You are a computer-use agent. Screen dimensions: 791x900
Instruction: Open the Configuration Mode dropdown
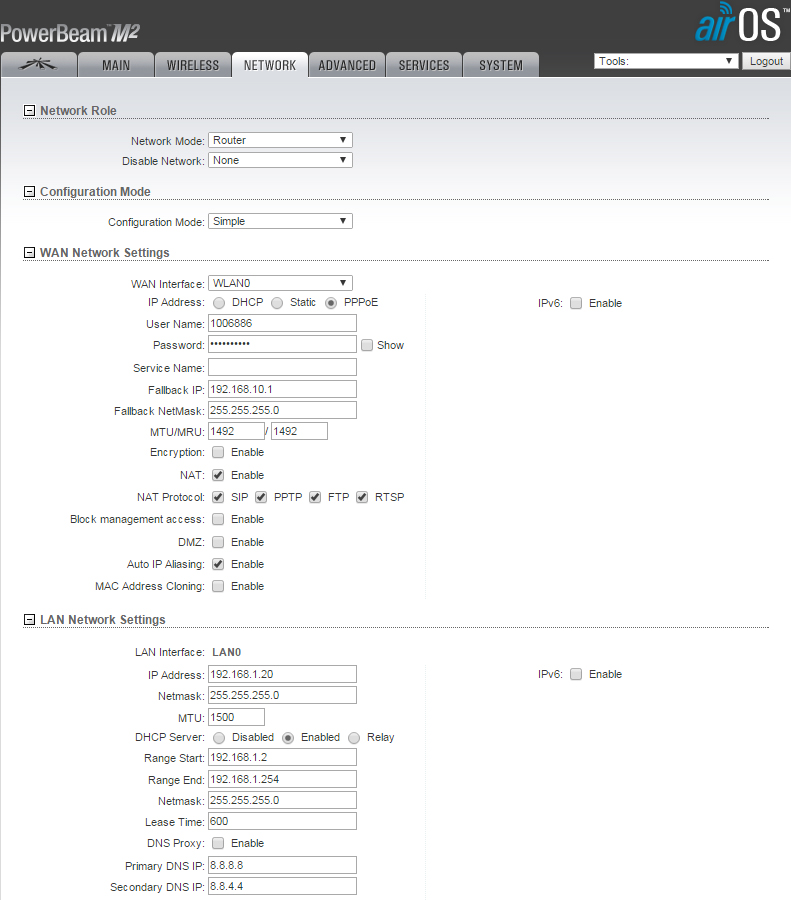(280, 221)
